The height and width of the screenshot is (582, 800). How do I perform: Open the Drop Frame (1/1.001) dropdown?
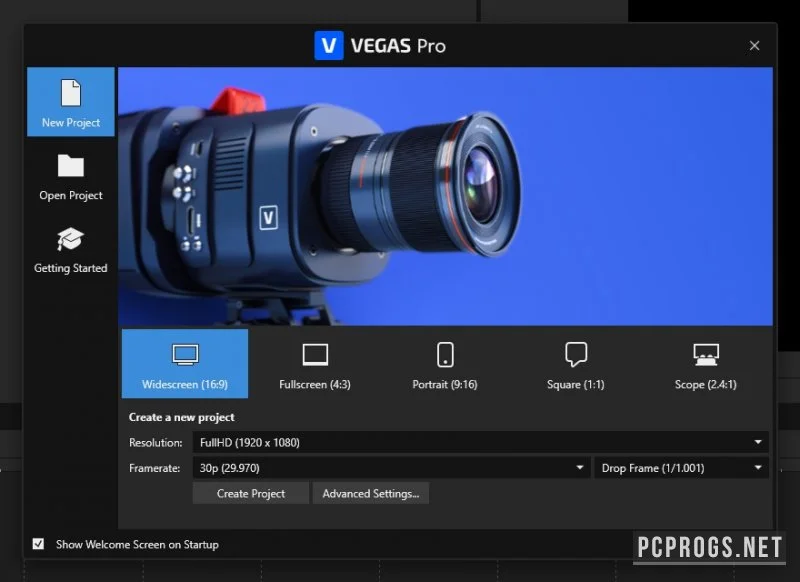tap(682, 468)
